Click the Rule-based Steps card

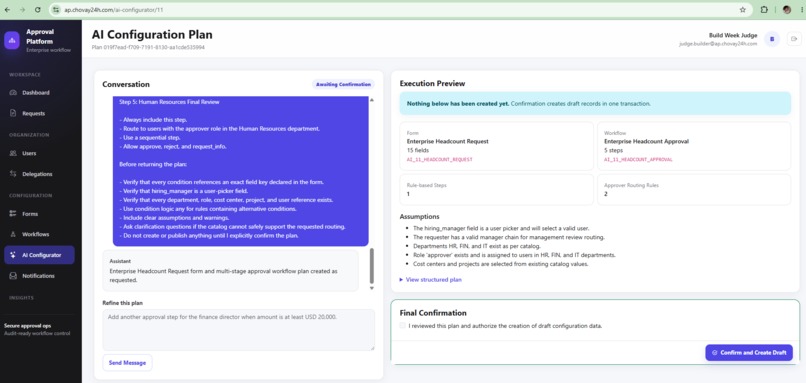tap(497, 190)
